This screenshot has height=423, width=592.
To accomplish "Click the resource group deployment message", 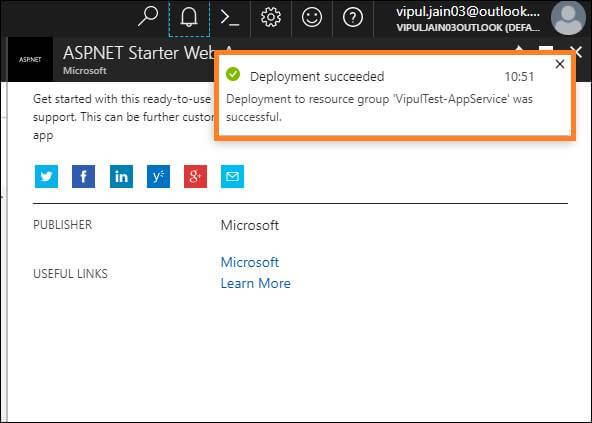I will click(x=379, y=108).
